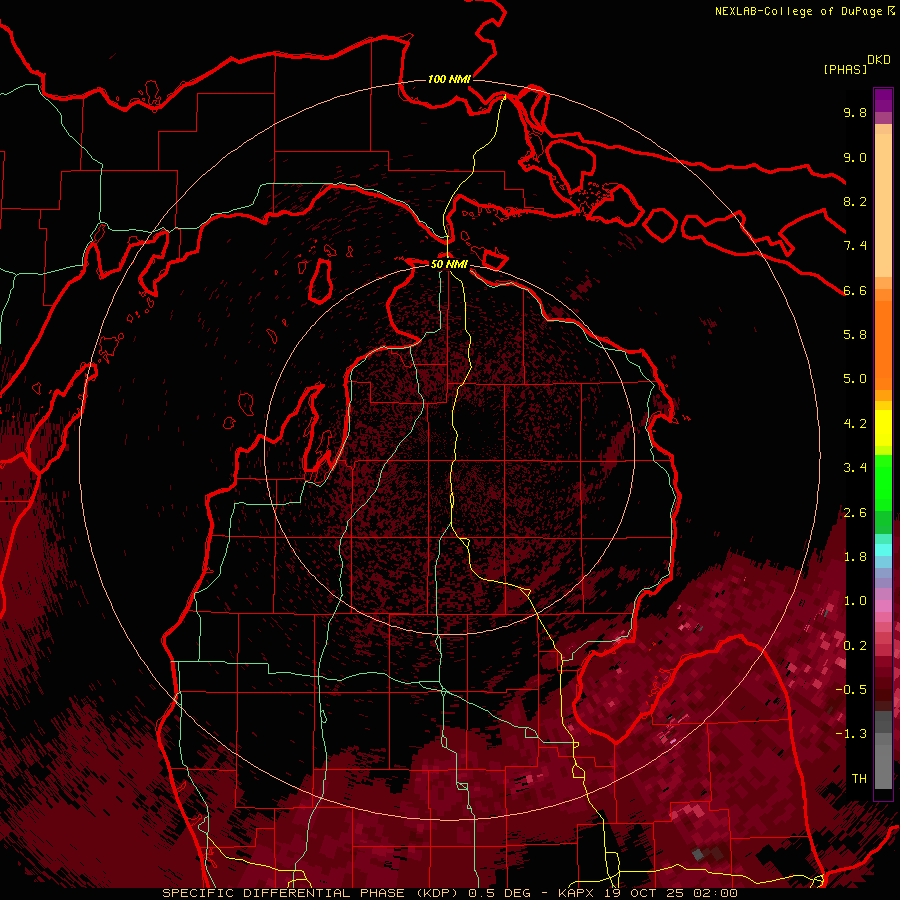Click the -0.5 color scale value
The height and width of the screenshot is (900, 900).
(x=851, y=690)
